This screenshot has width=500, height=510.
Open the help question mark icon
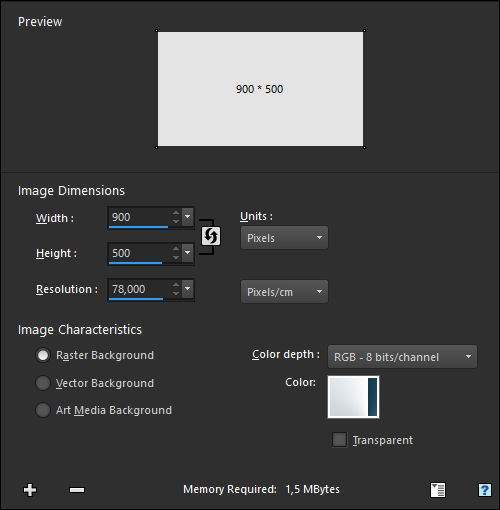tap(484, 490)
